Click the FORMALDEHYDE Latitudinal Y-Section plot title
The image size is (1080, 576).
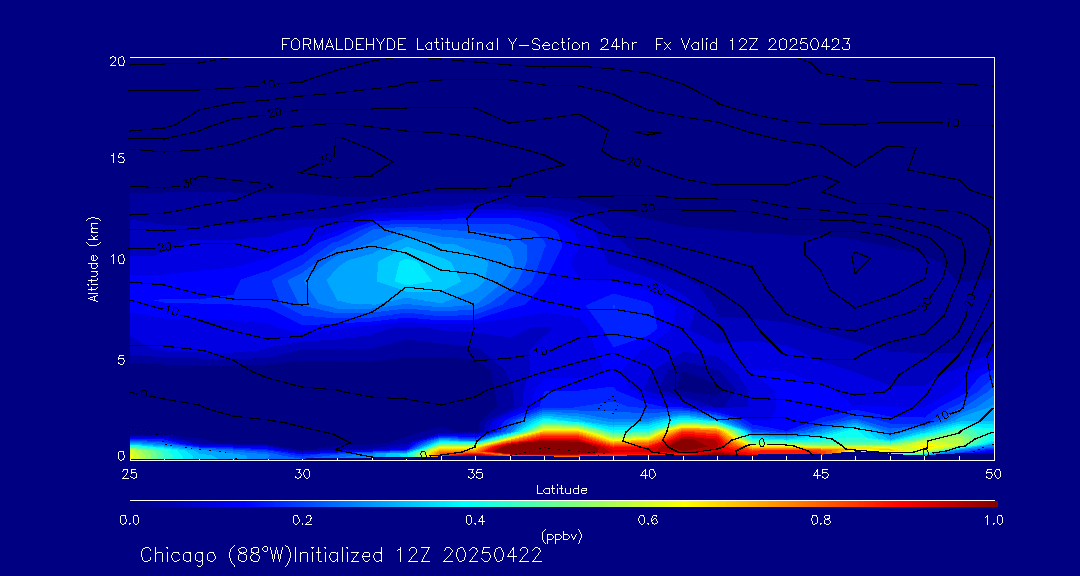(x=565, y=45)
